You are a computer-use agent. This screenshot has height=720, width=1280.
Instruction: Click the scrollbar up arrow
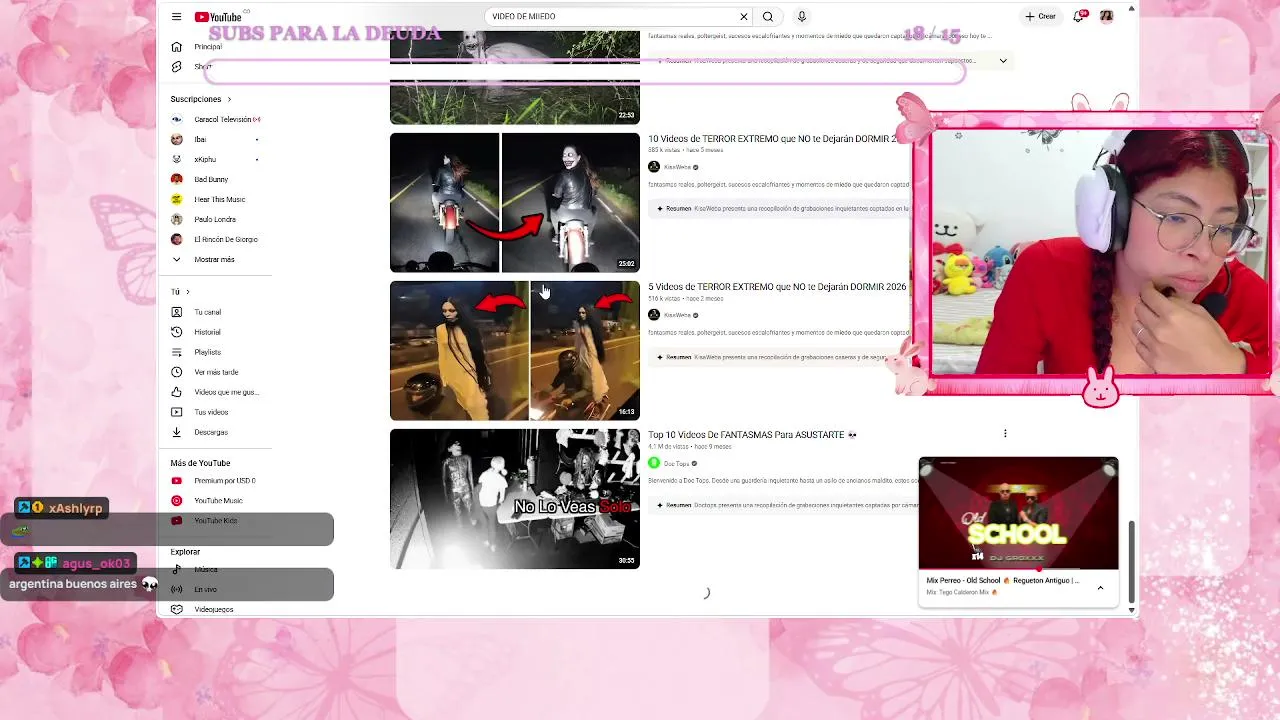click(x=1131, y=9)
